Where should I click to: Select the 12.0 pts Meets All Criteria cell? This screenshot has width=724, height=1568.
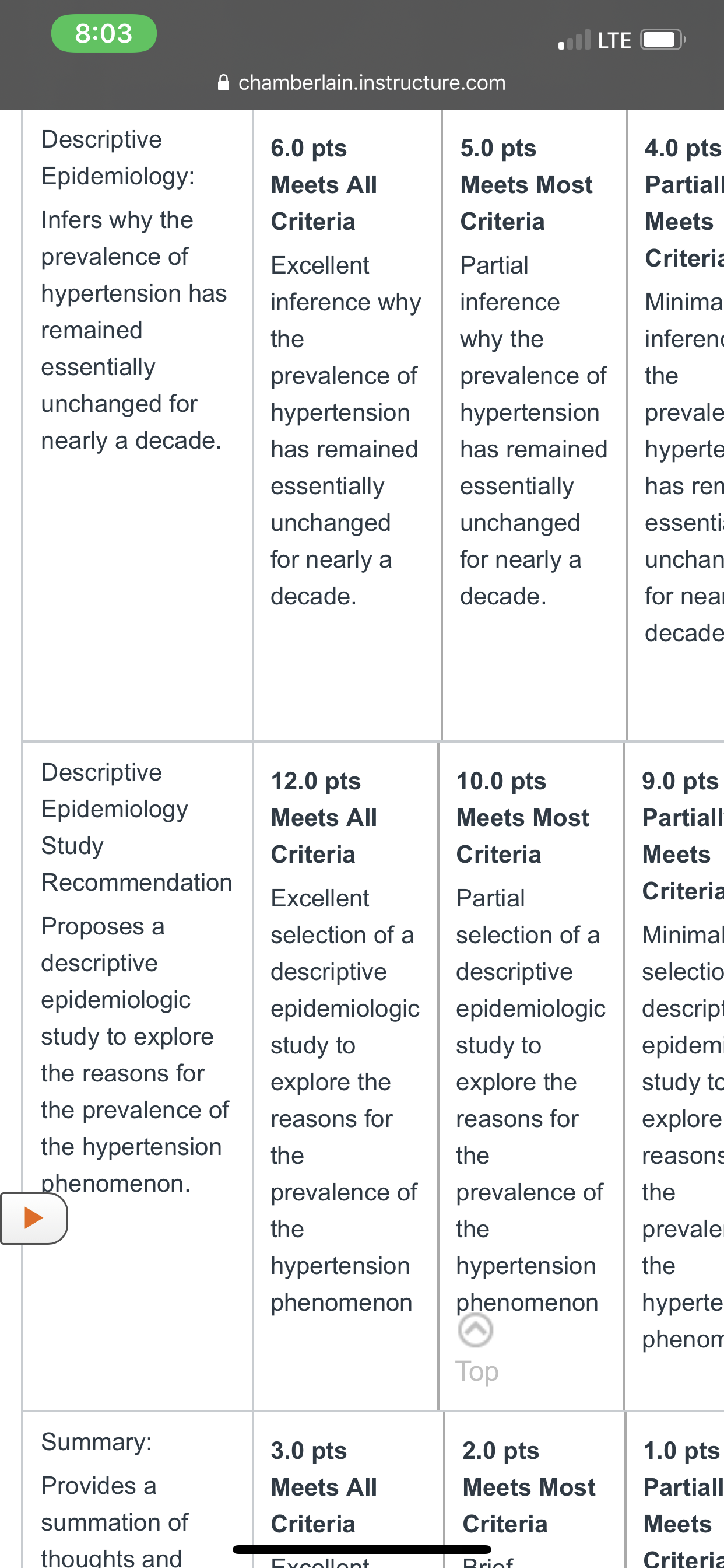coord(346,1076)
